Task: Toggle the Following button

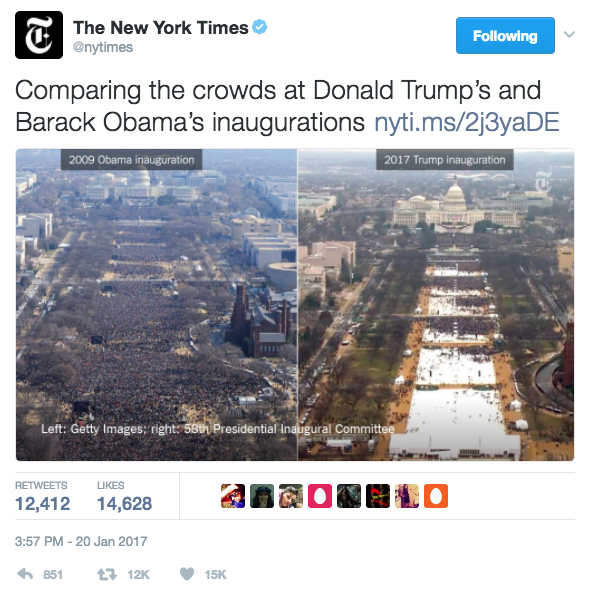Action: coord(505,35)
